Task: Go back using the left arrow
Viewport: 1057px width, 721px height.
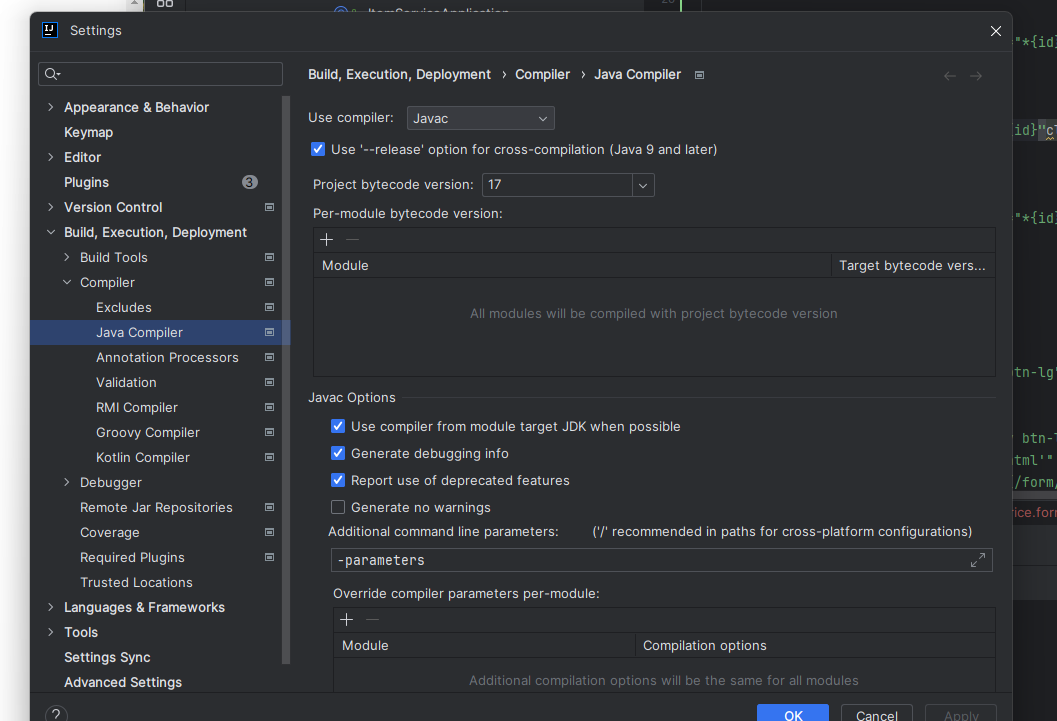Action: click(x=950, y=75)
